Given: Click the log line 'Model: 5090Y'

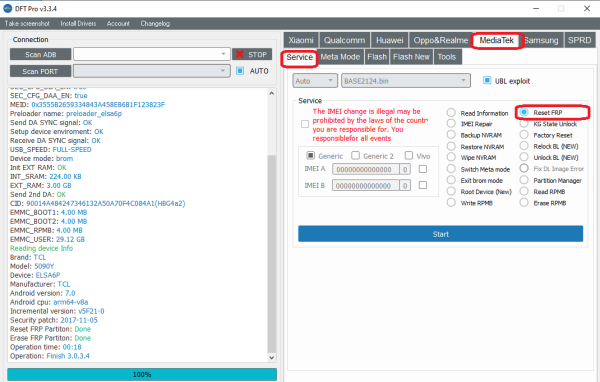Looking at the screenshot, I should click(32, 266).
